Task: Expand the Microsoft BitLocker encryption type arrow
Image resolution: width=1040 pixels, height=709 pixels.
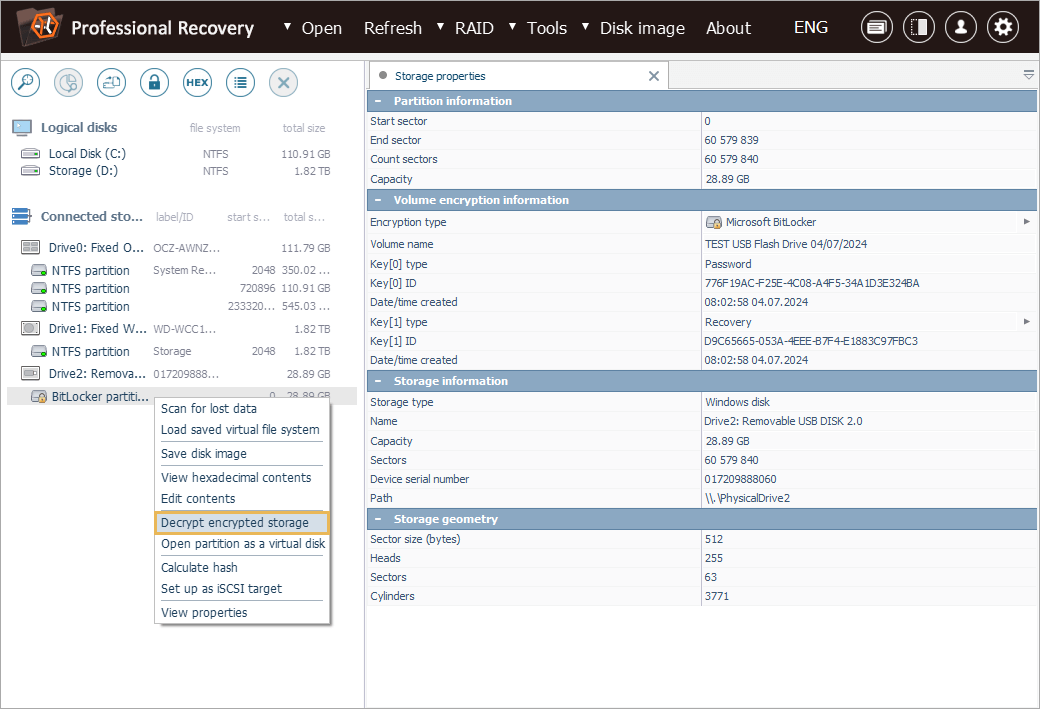Action: coord(1027,222)
